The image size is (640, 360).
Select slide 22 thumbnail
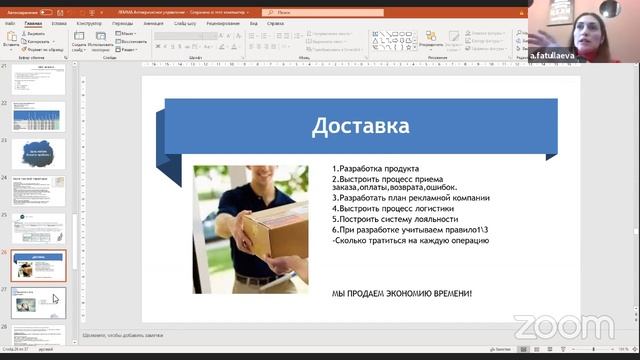(38, 117)
